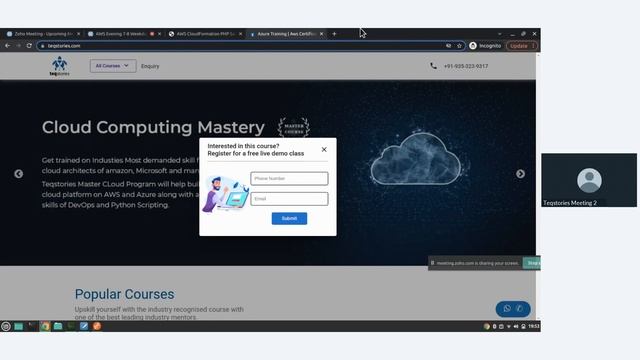The image size is (640, 360).
Task: Open the text editor icon in taskbar
Action: click(x=84, y=326)
